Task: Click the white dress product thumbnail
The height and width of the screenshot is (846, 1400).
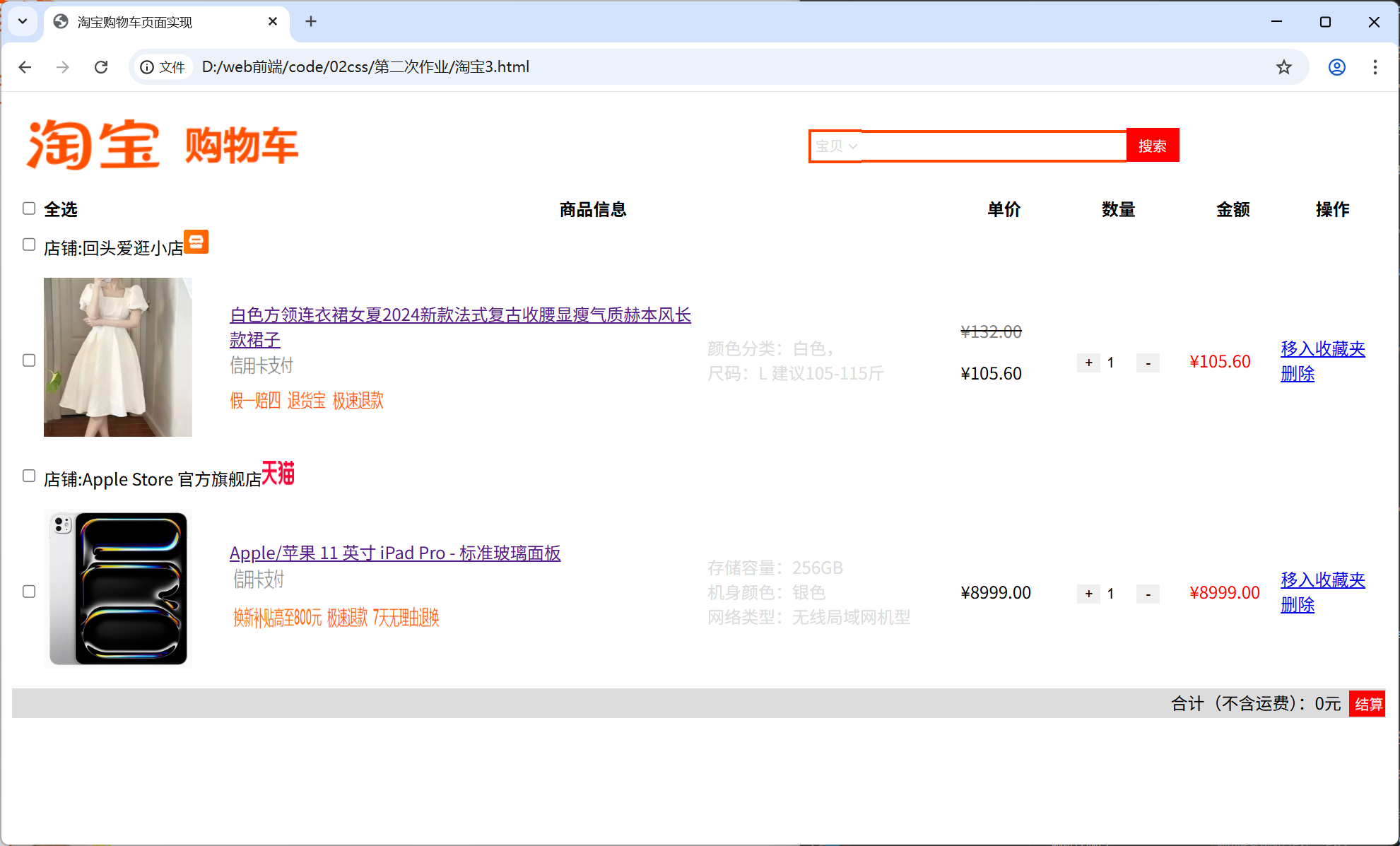Action: [118, 357]
